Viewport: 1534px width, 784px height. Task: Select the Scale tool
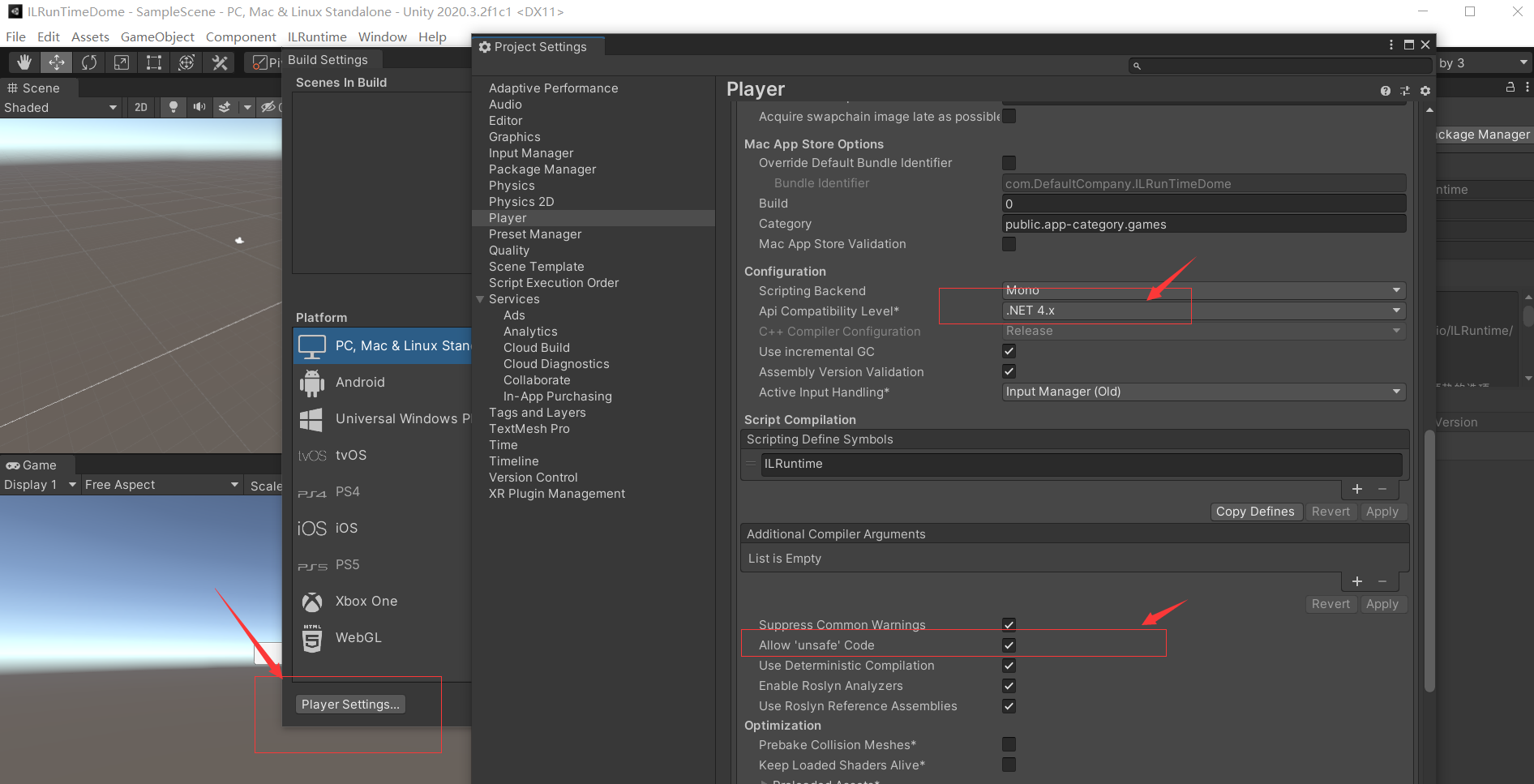coord(122,62)
